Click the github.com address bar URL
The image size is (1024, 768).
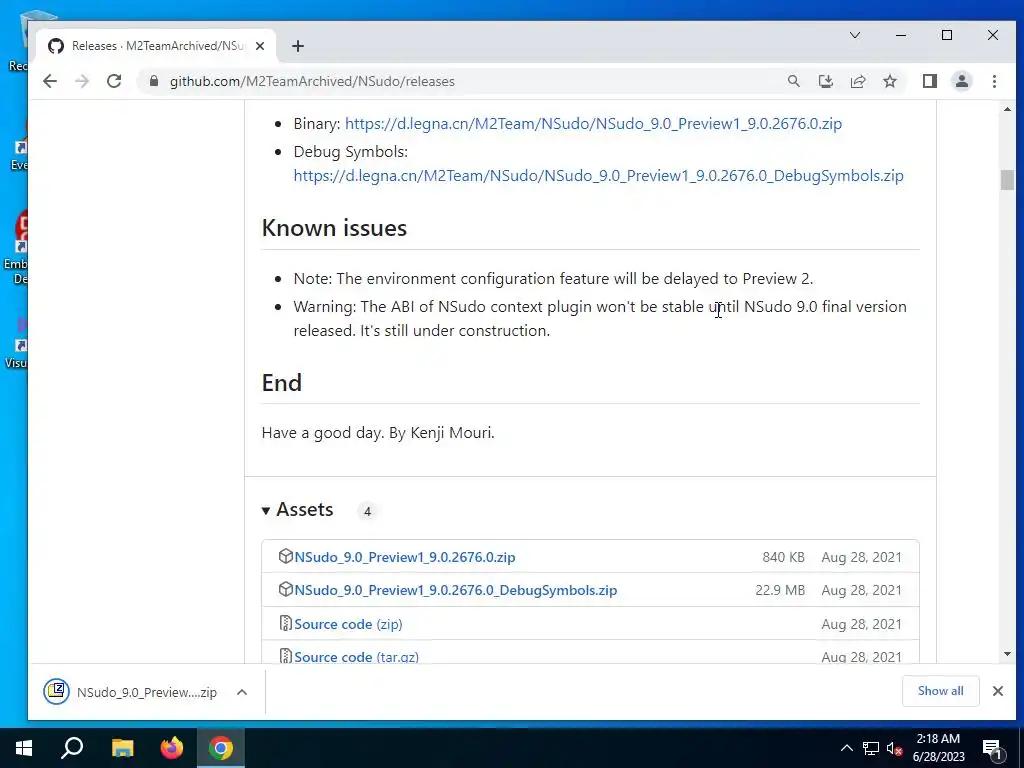coord(312,82)
